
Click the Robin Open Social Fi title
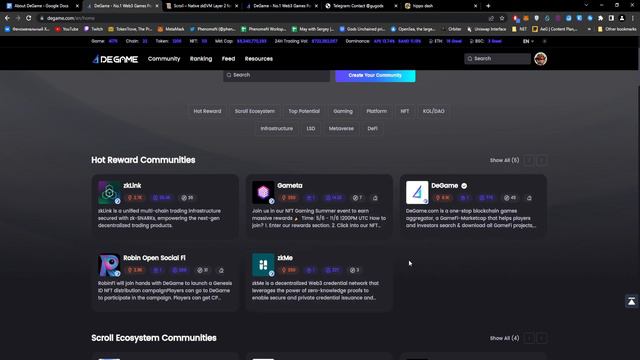[154, 258]
